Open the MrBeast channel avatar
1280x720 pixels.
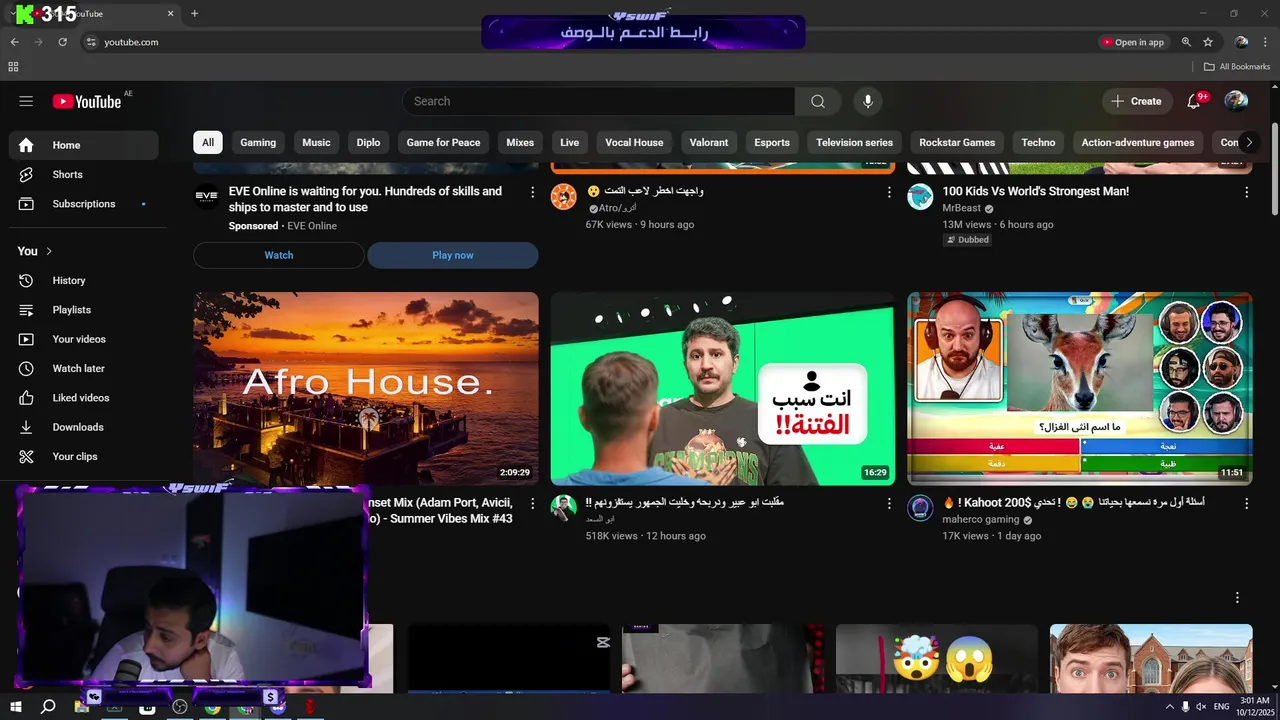tap(920, 197)
